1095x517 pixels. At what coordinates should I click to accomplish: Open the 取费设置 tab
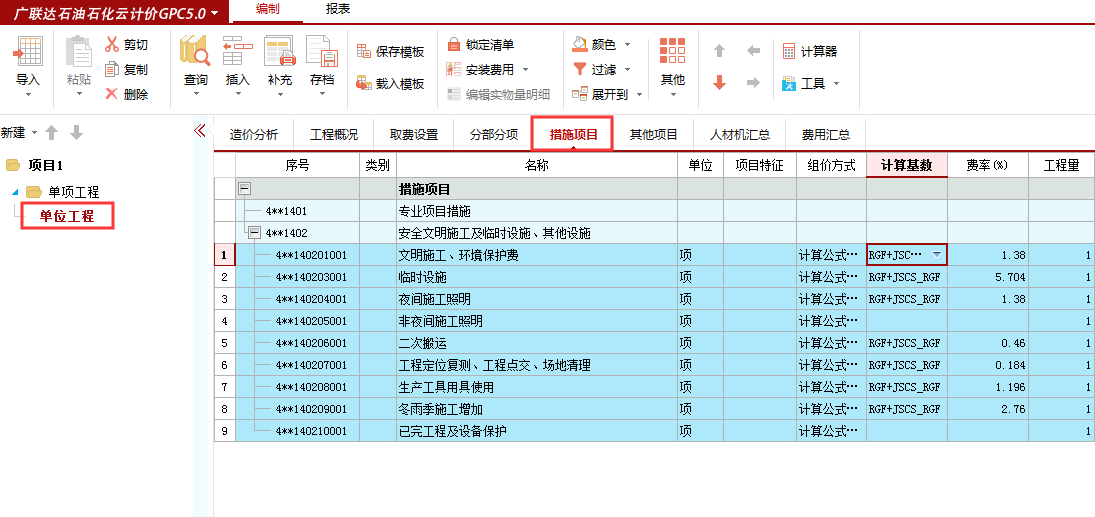tap(414, 135)
